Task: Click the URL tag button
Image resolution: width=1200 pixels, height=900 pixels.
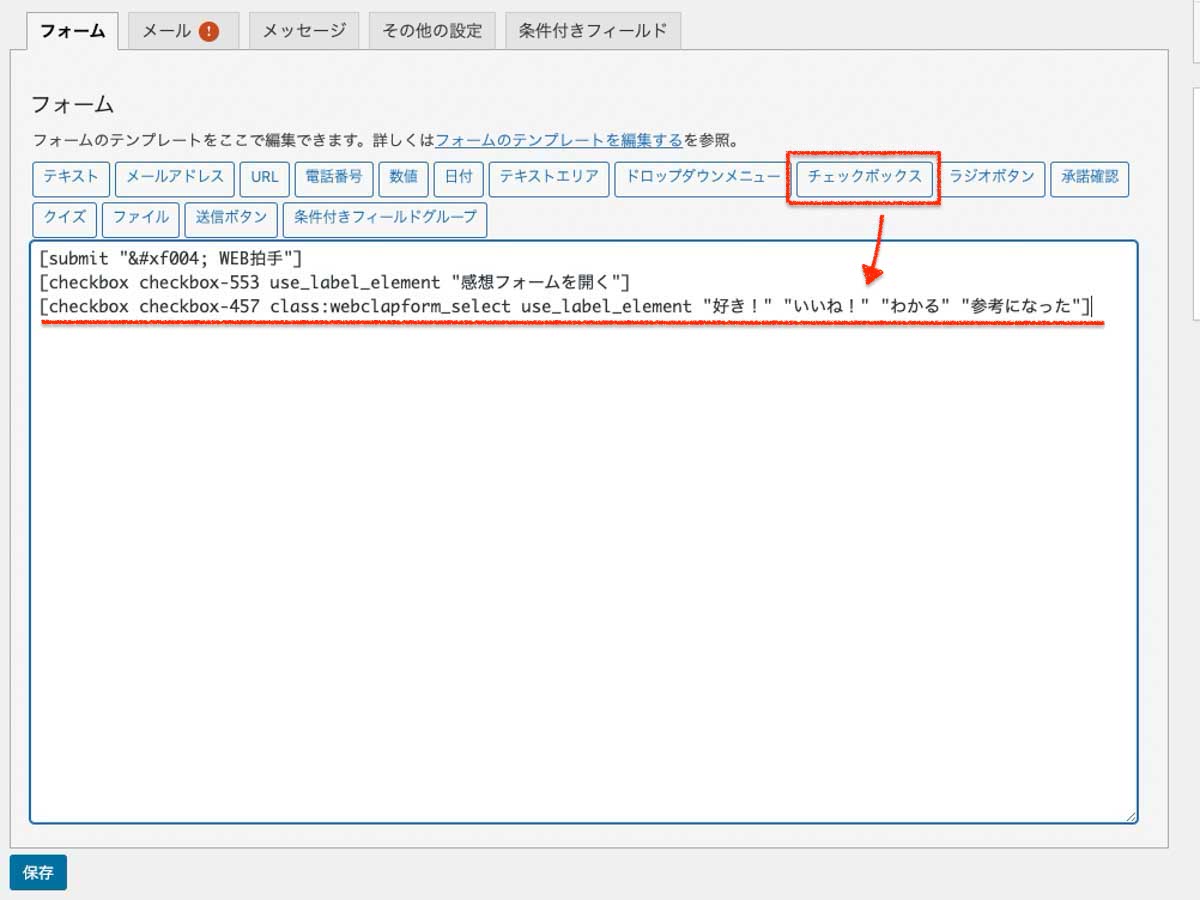Action: pyautogui.click(x=265, y=178)
